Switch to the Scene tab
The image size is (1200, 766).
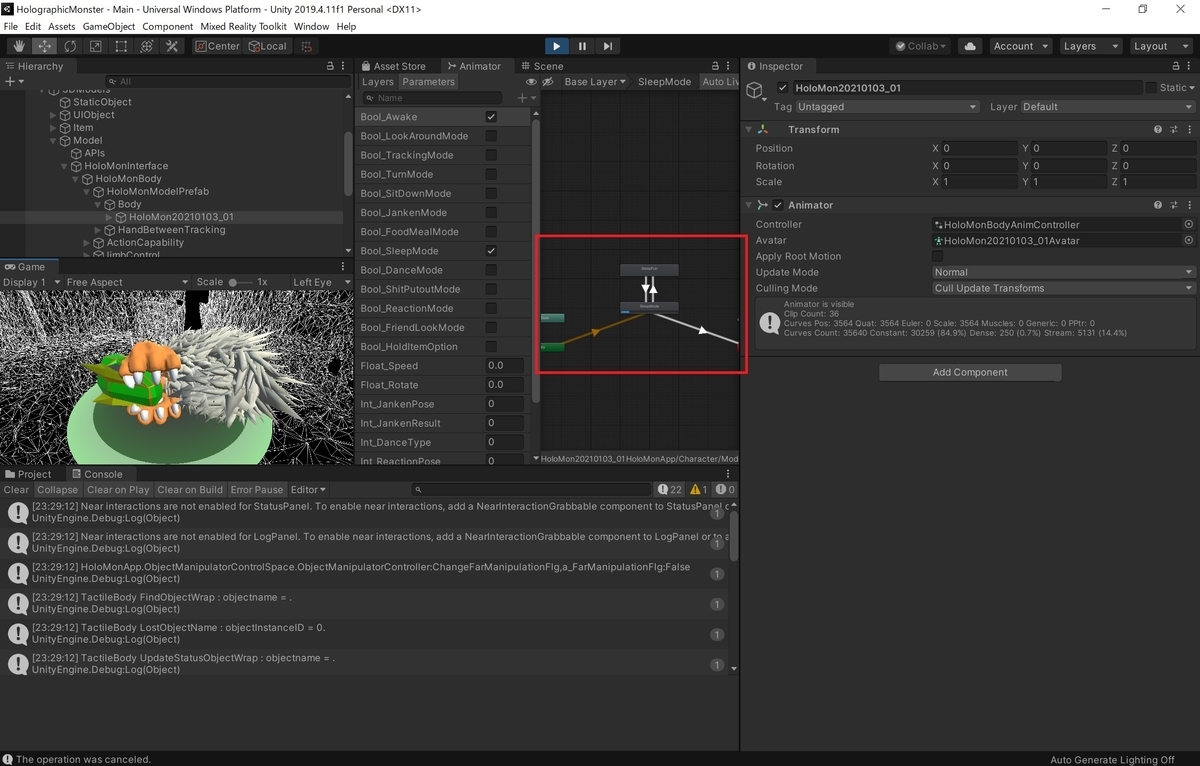[x=542, y=66]
